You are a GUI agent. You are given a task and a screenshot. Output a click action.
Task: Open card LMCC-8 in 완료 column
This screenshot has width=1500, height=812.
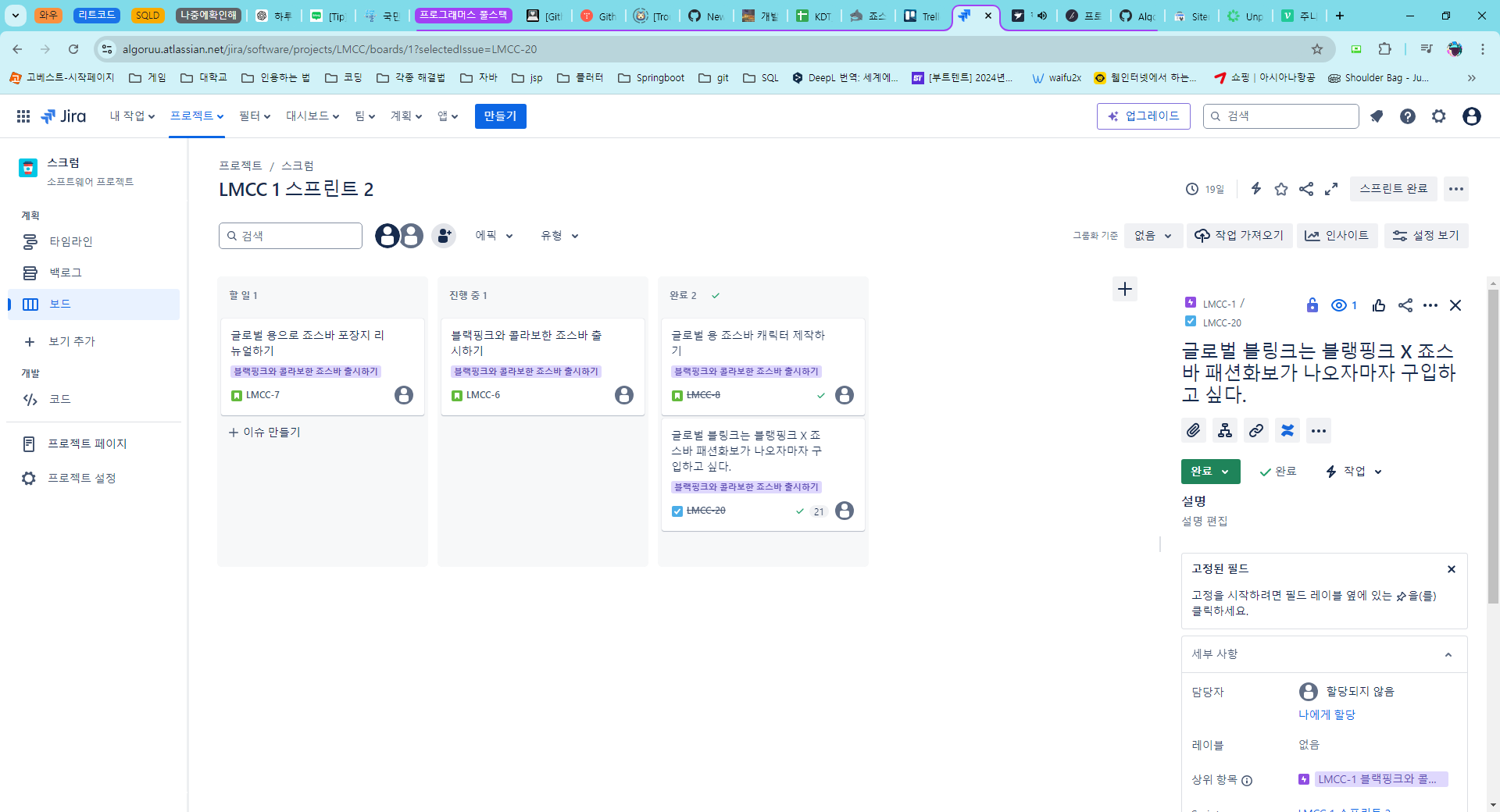pos(763,366)
